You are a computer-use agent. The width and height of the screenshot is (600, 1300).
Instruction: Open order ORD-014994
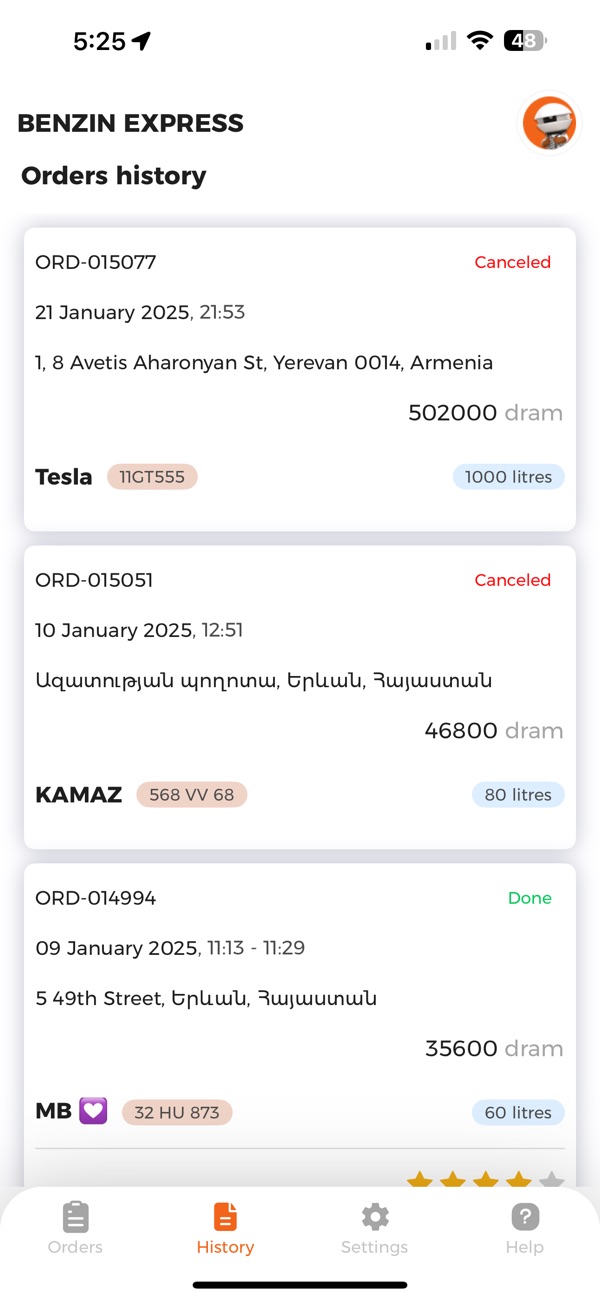(x=96, y=898)
